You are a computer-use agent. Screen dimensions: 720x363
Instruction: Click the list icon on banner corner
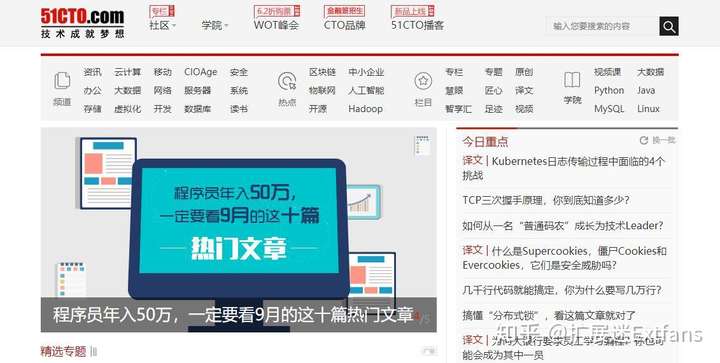[422, 145]
